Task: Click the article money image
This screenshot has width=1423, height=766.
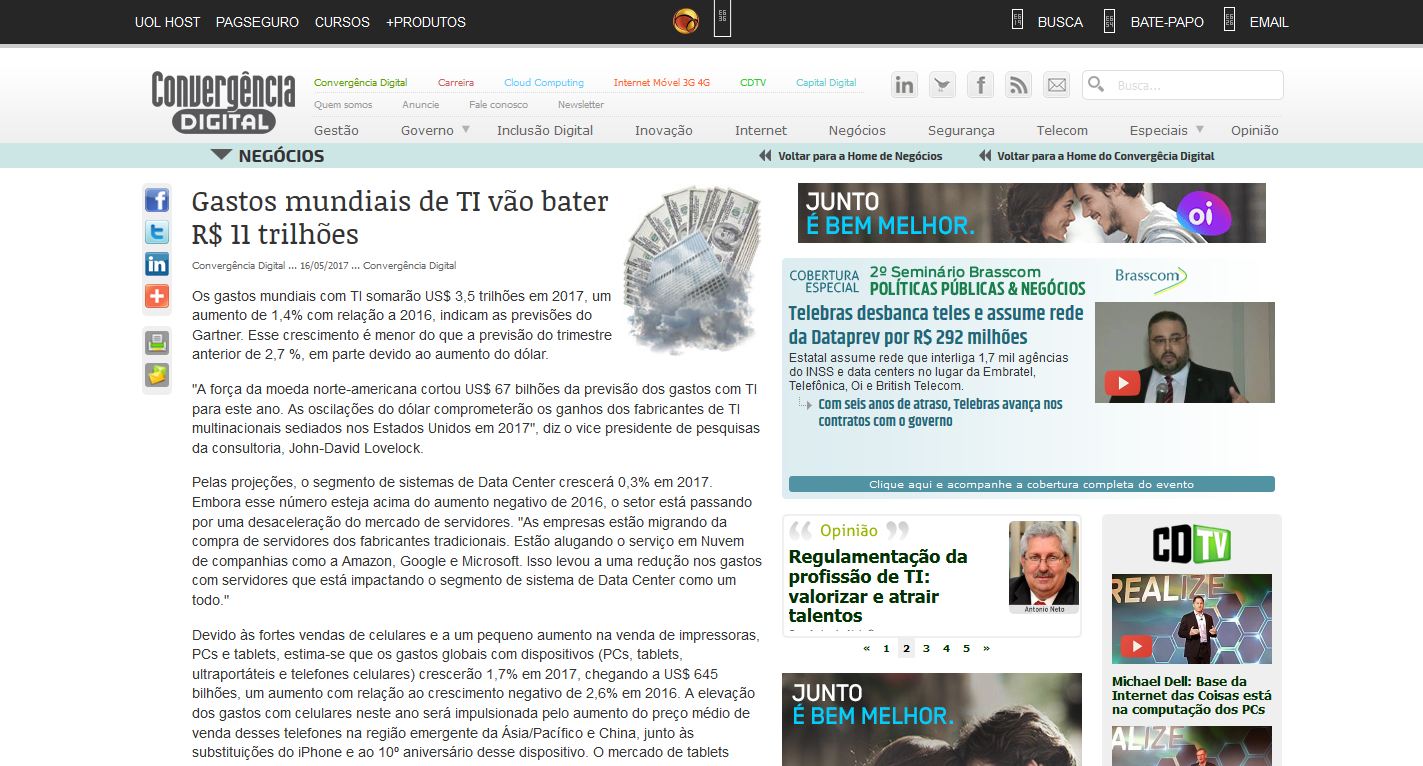Action: [692, 269]
